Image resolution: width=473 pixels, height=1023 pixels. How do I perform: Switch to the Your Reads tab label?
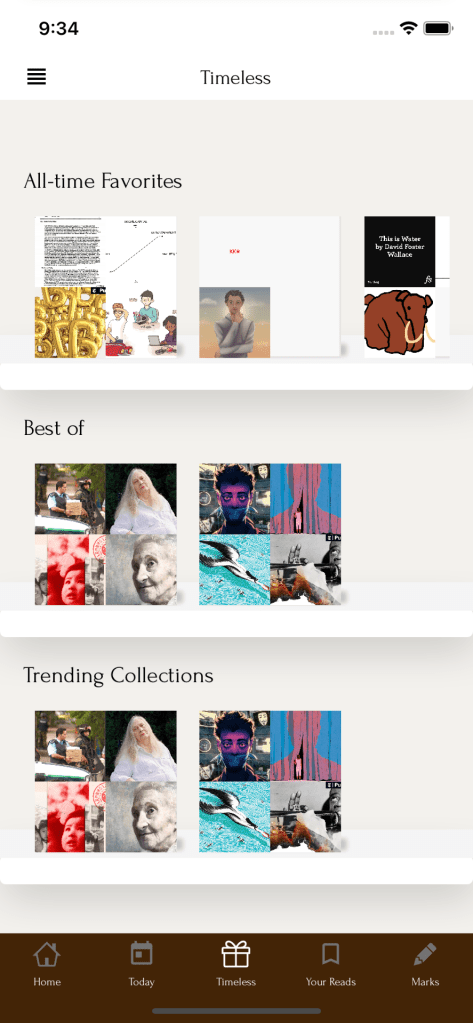331,982
